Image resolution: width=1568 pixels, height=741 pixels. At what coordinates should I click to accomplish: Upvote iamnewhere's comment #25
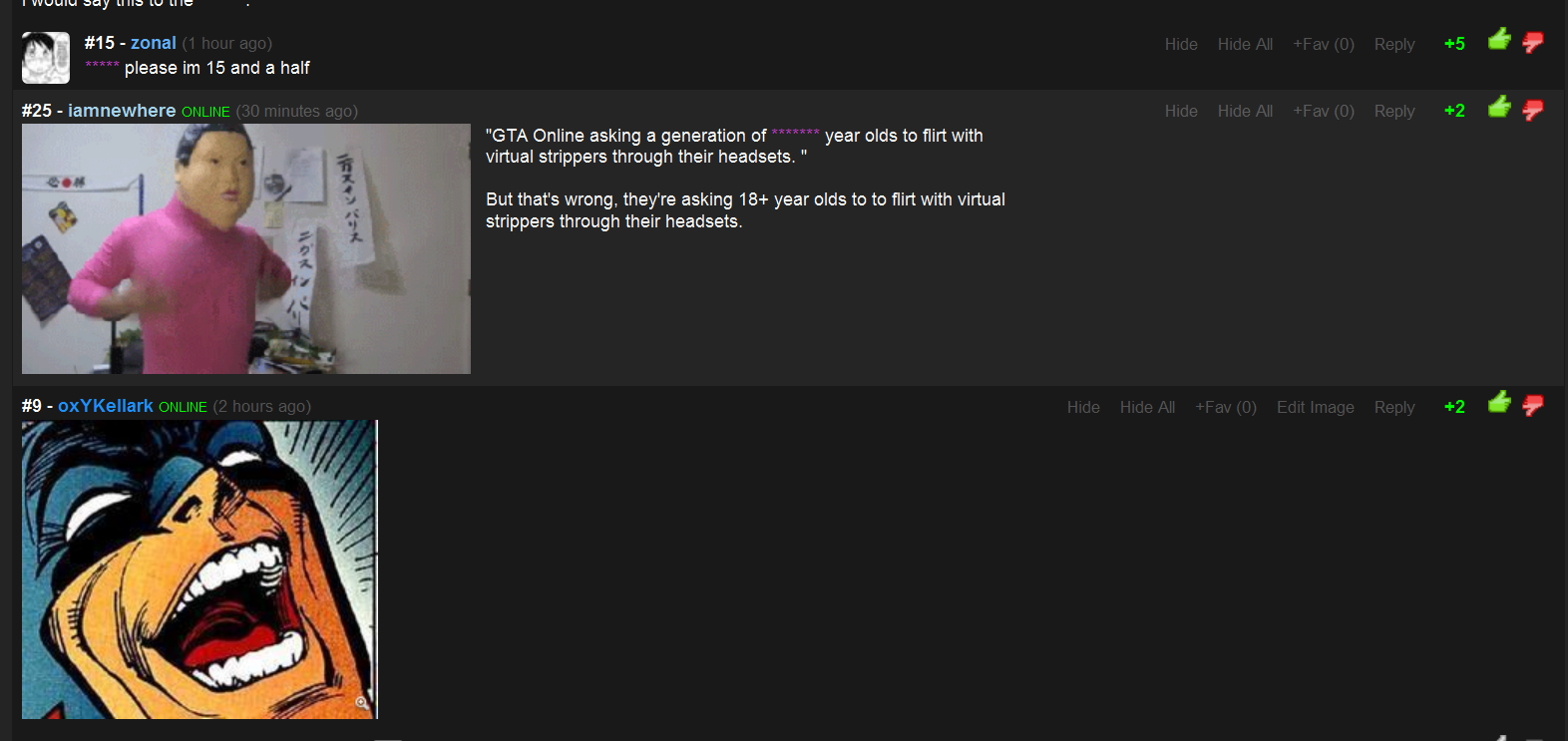point(1499,107)
